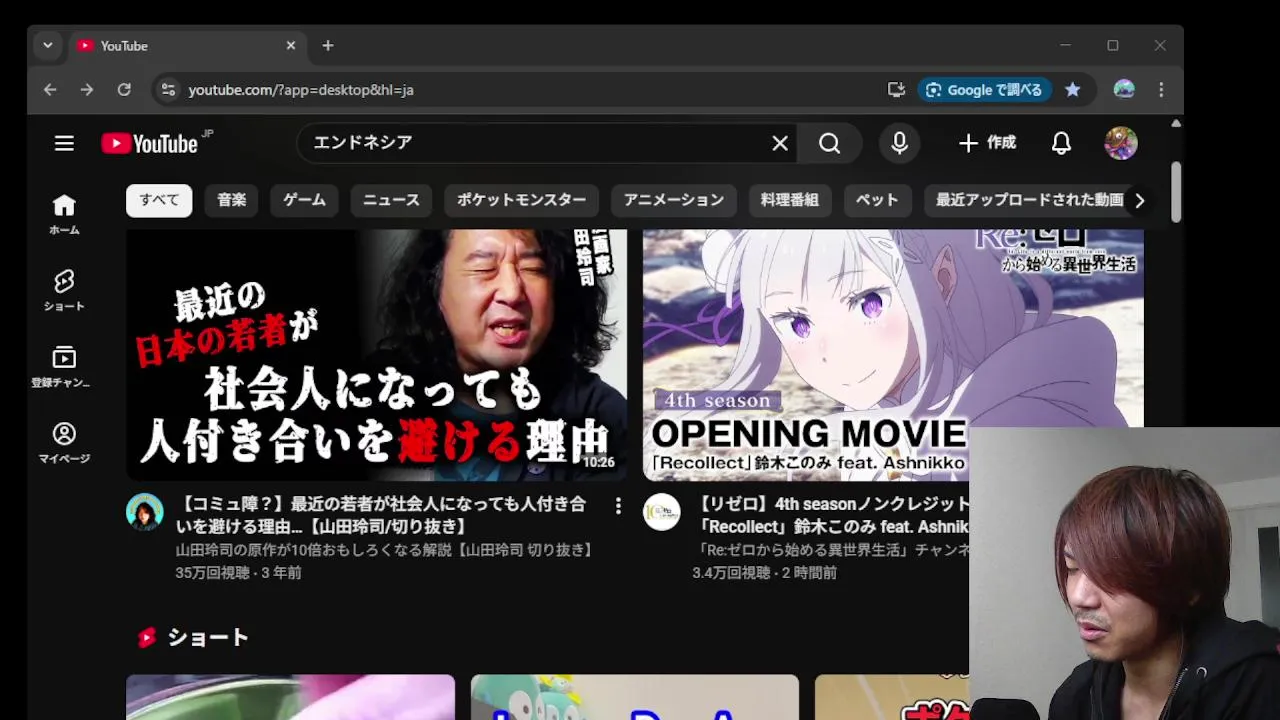Open 登録チャンネル subscriptions in the sidebar

pyautogui.click(x=64, y=366)
